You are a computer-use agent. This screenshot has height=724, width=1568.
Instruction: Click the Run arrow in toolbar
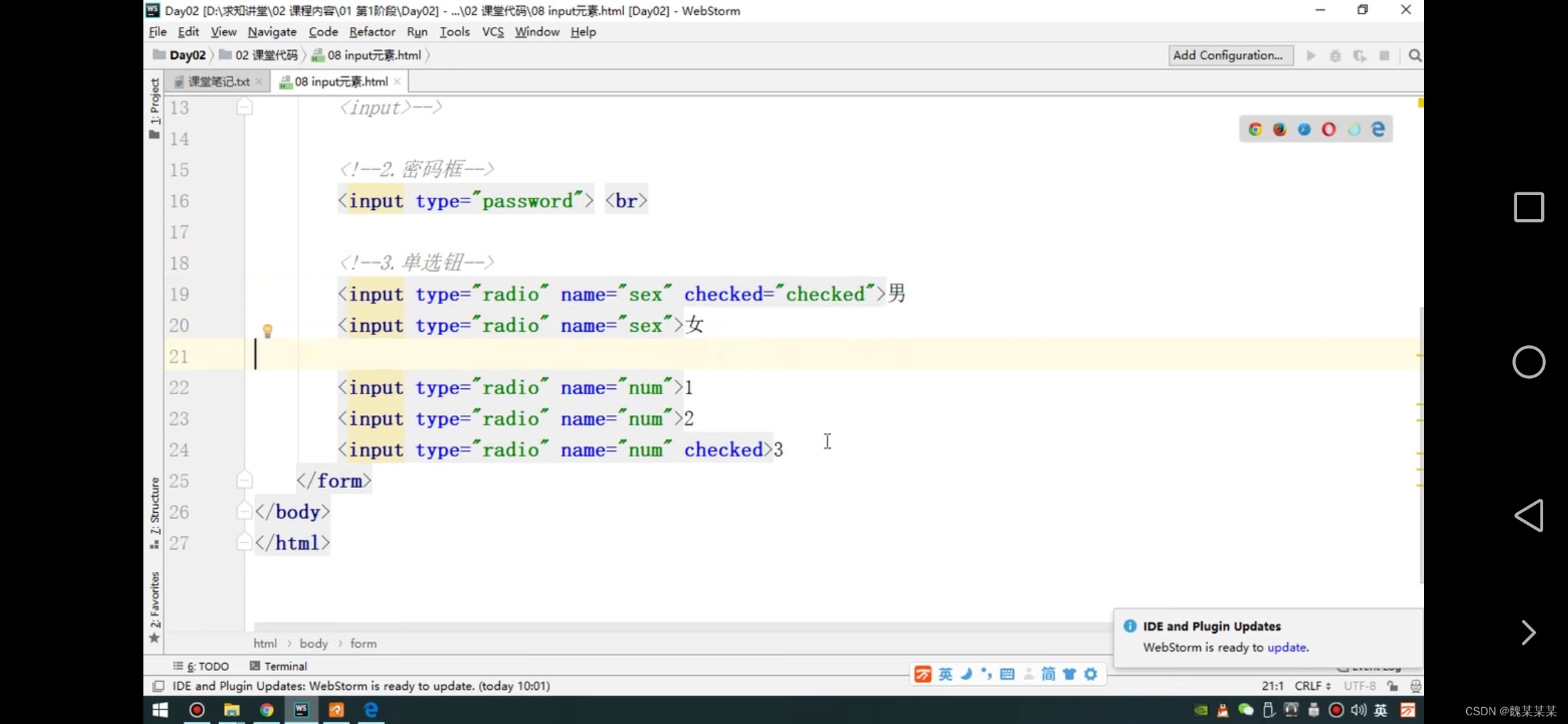coord(1311,56)
